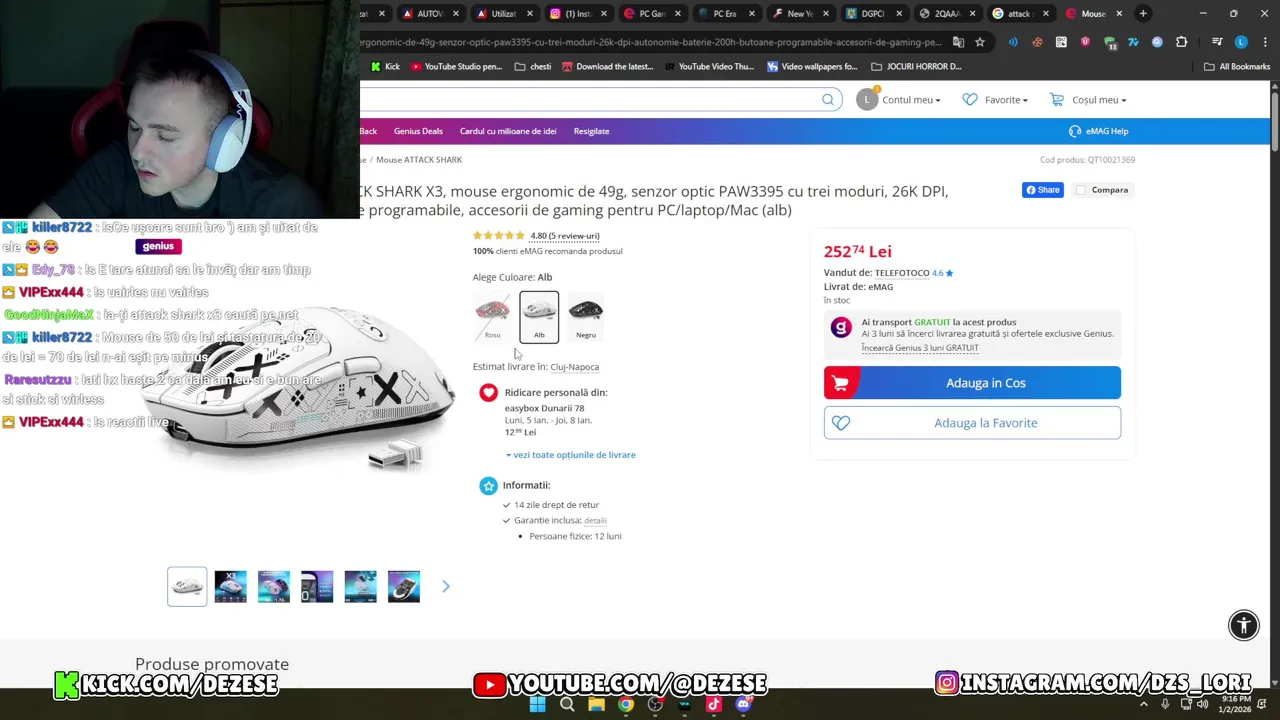Open TikTok from the taskbar
The image size is (1280, 720).
(713, 704)
